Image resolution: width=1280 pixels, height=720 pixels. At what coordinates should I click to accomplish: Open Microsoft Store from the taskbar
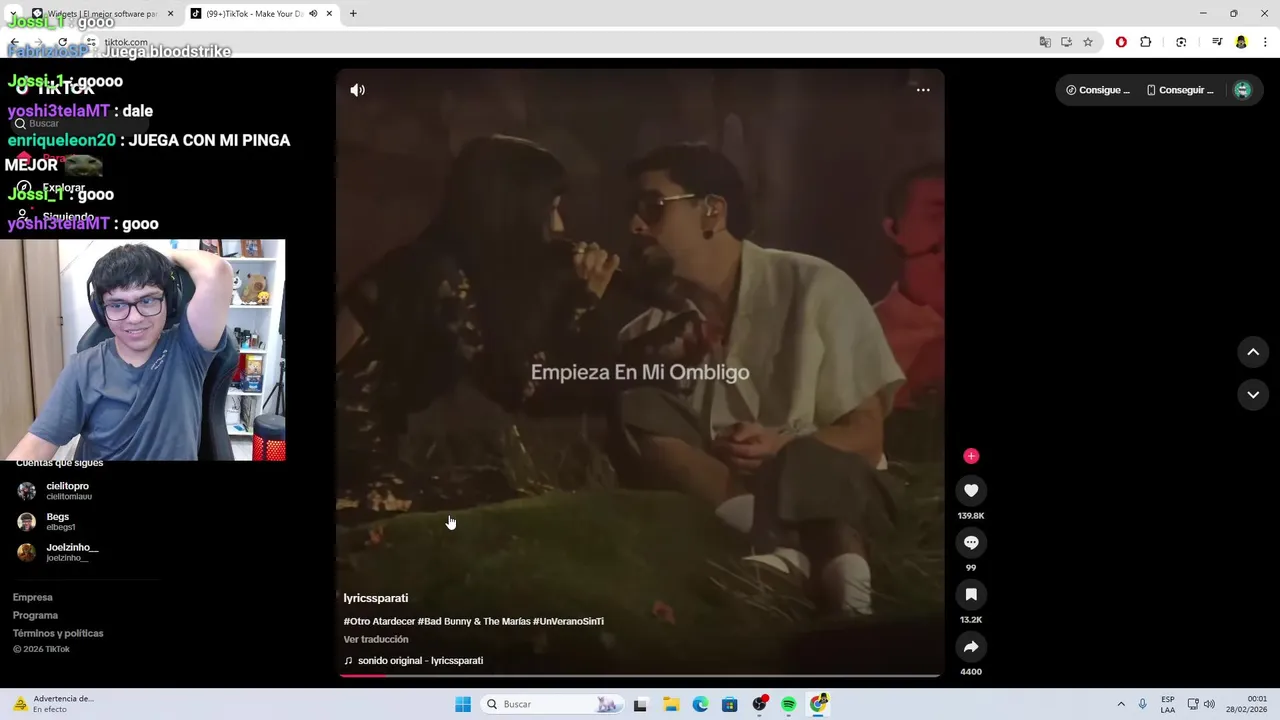click(x=730, y=704)
